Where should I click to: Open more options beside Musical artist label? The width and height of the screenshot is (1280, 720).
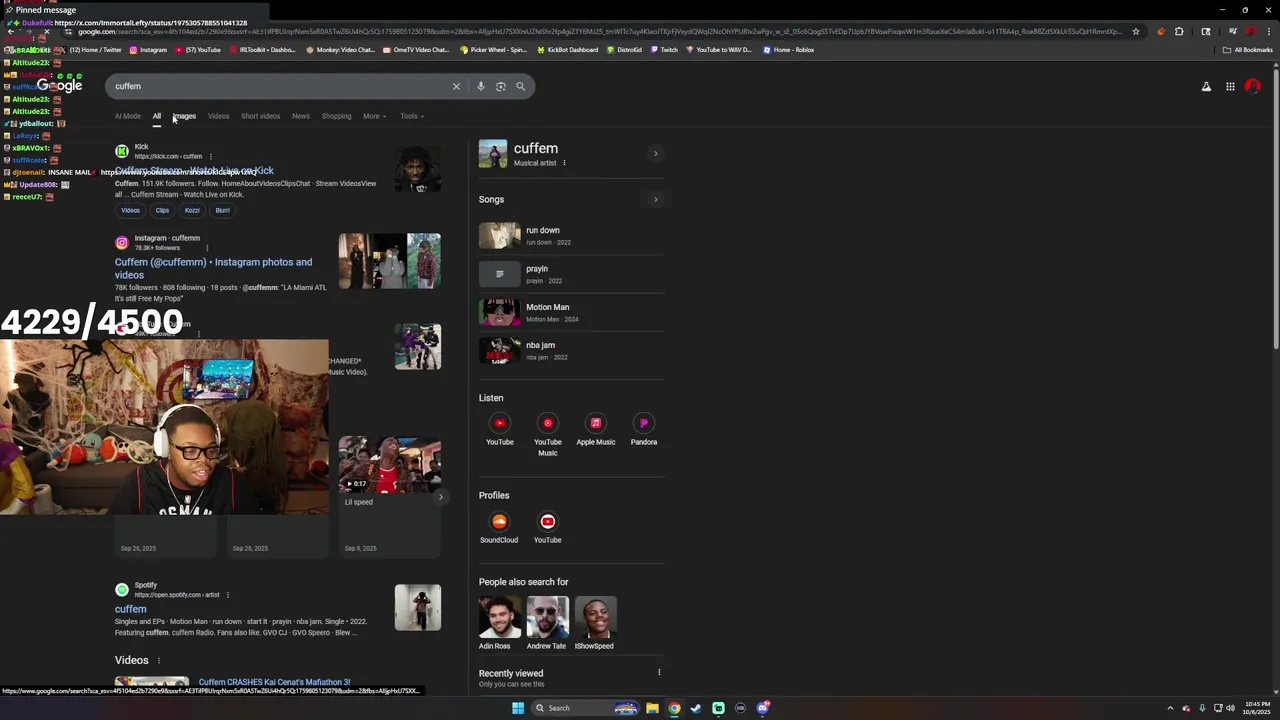(x=564, y=163)
